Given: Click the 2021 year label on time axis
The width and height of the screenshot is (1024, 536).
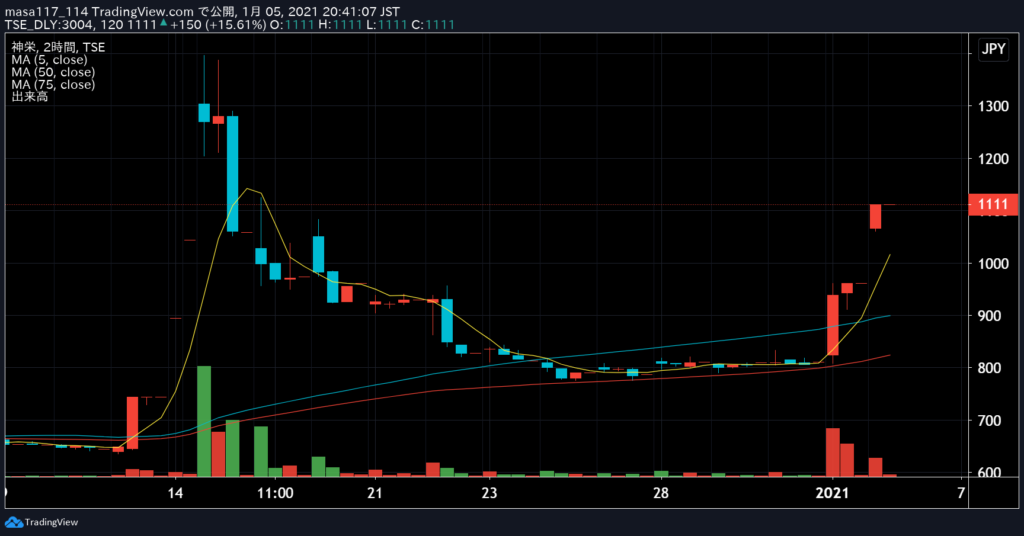Looking at the screenshot, I should 832,493.
